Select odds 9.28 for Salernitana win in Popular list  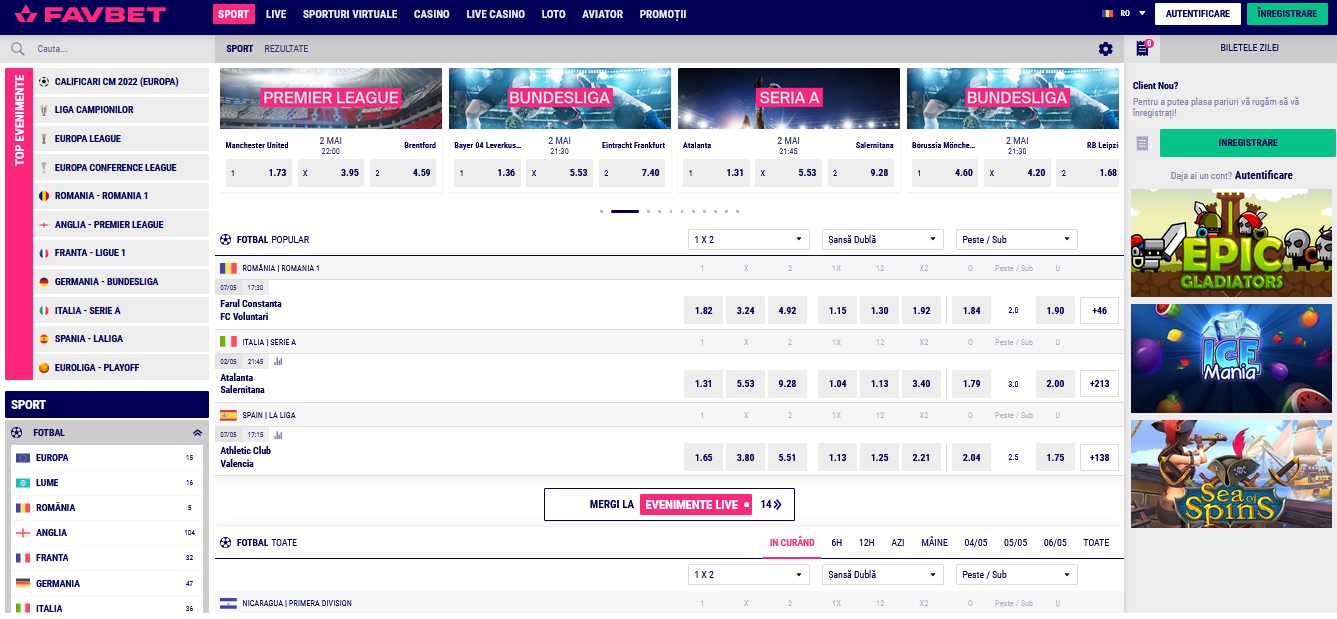pyautogui.click(x=788, y=384)
